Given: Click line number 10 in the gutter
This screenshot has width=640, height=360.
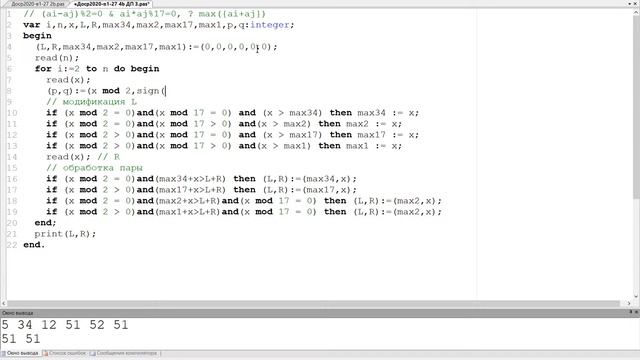Looking at the screenshot, I should tap(12, 113).
